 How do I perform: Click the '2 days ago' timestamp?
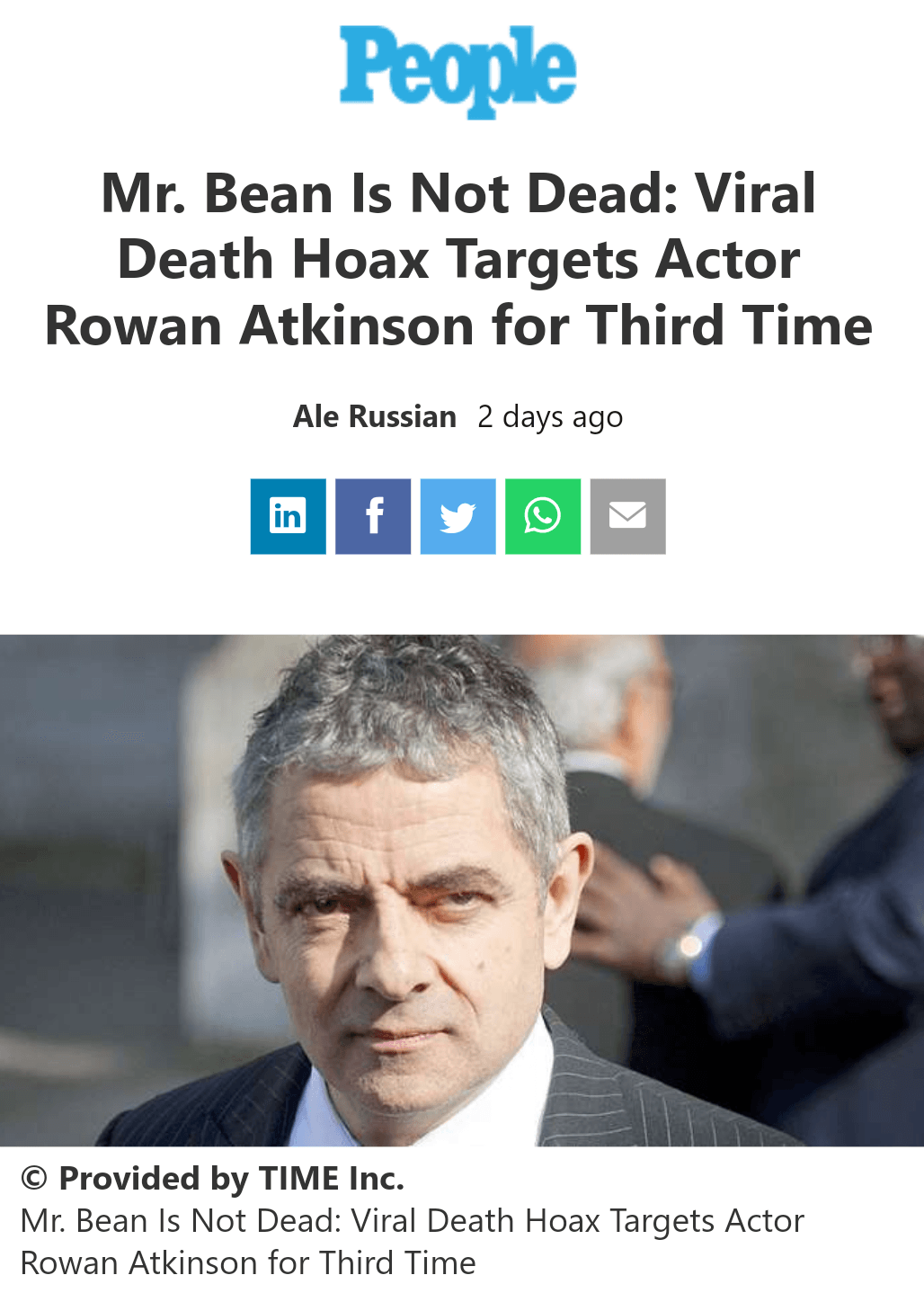point(550,417)
